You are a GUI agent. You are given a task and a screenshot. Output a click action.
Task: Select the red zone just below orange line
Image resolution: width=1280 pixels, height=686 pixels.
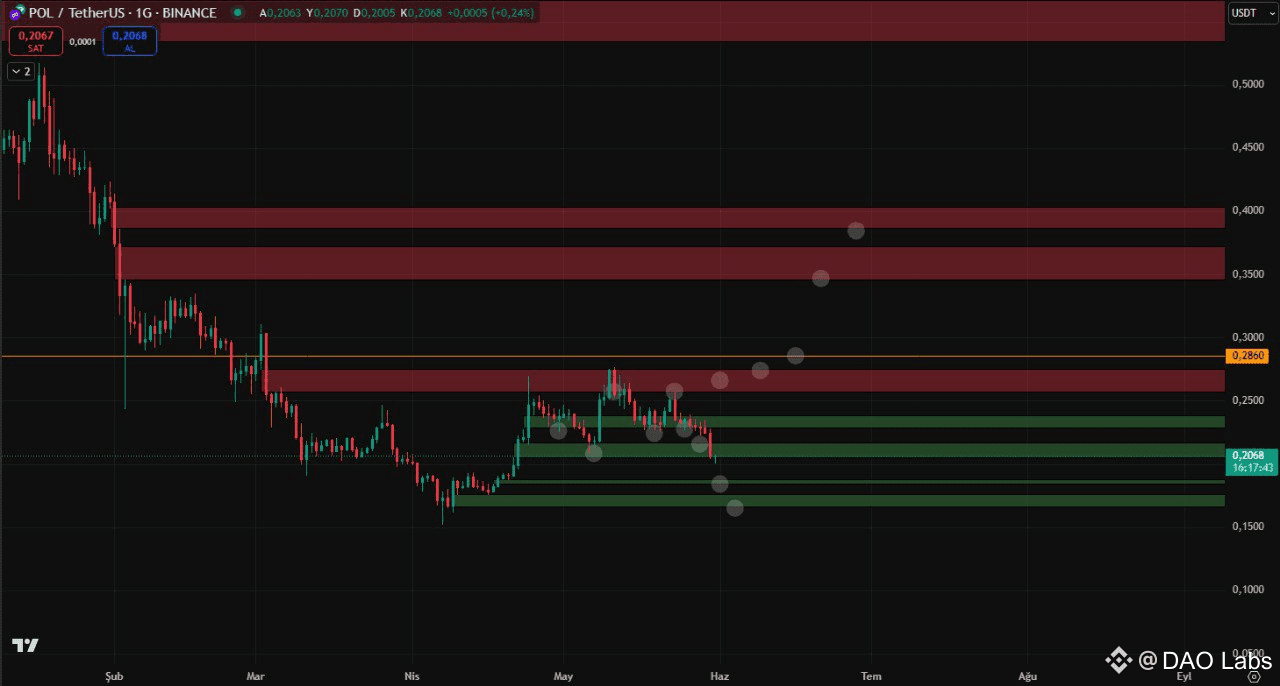pos(743,381)
